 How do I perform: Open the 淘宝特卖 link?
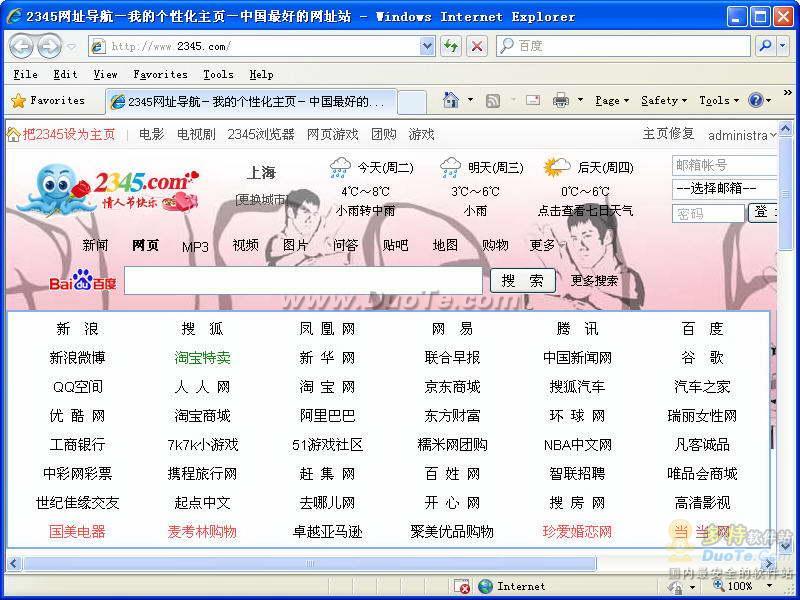[203, 358]
